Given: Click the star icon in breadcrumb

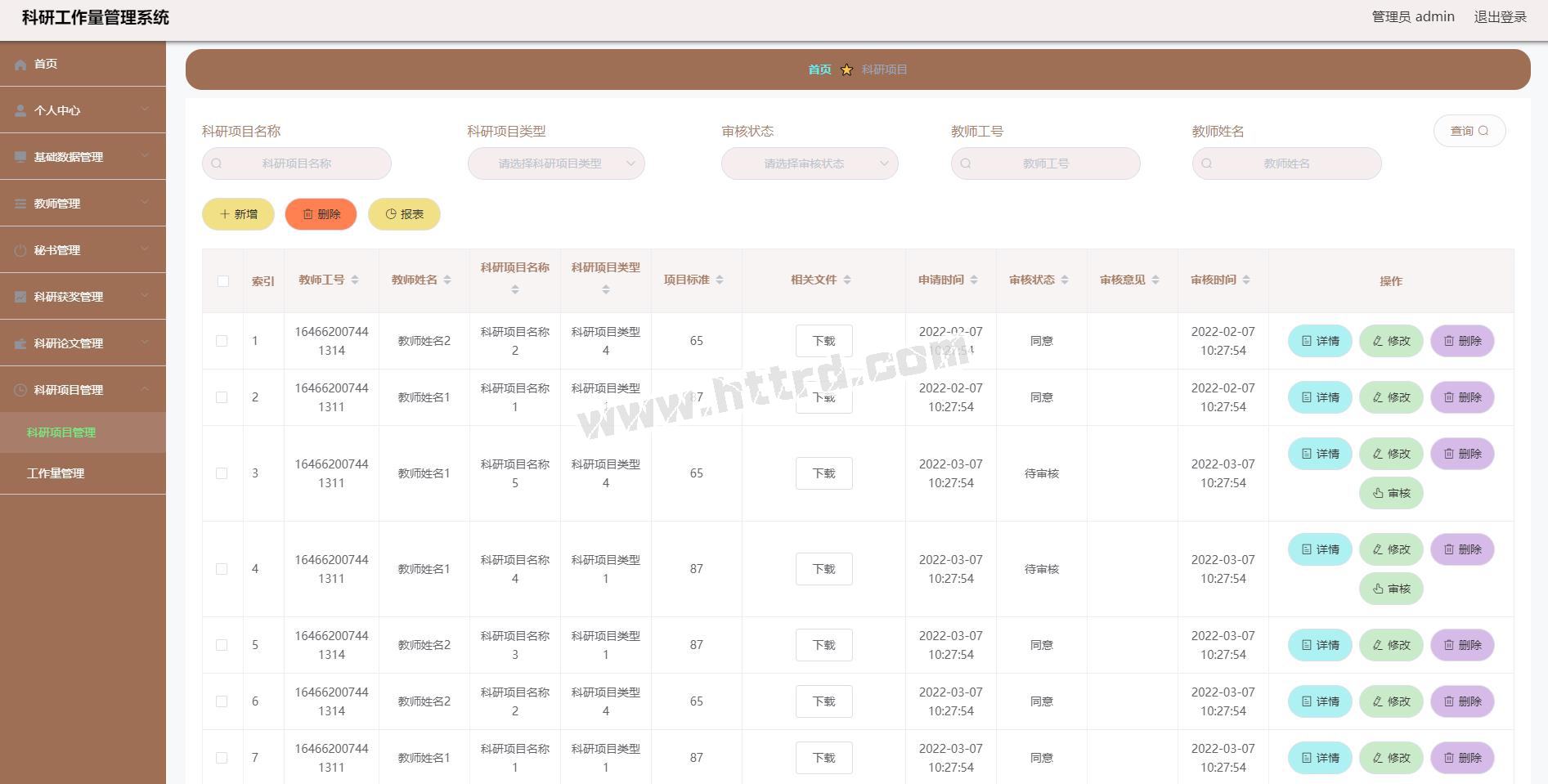Looking at the screenshot, I should coord(846,69).
